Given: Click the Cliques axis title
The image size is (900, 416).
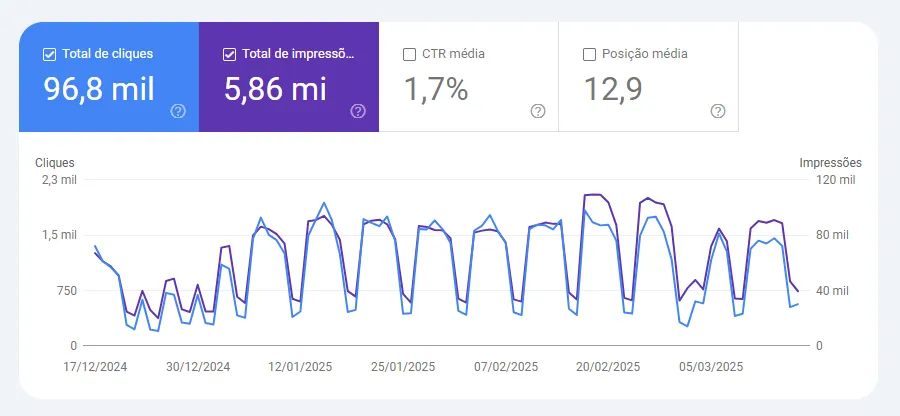Looking at the screenshot, I should (x=55, y=162).
